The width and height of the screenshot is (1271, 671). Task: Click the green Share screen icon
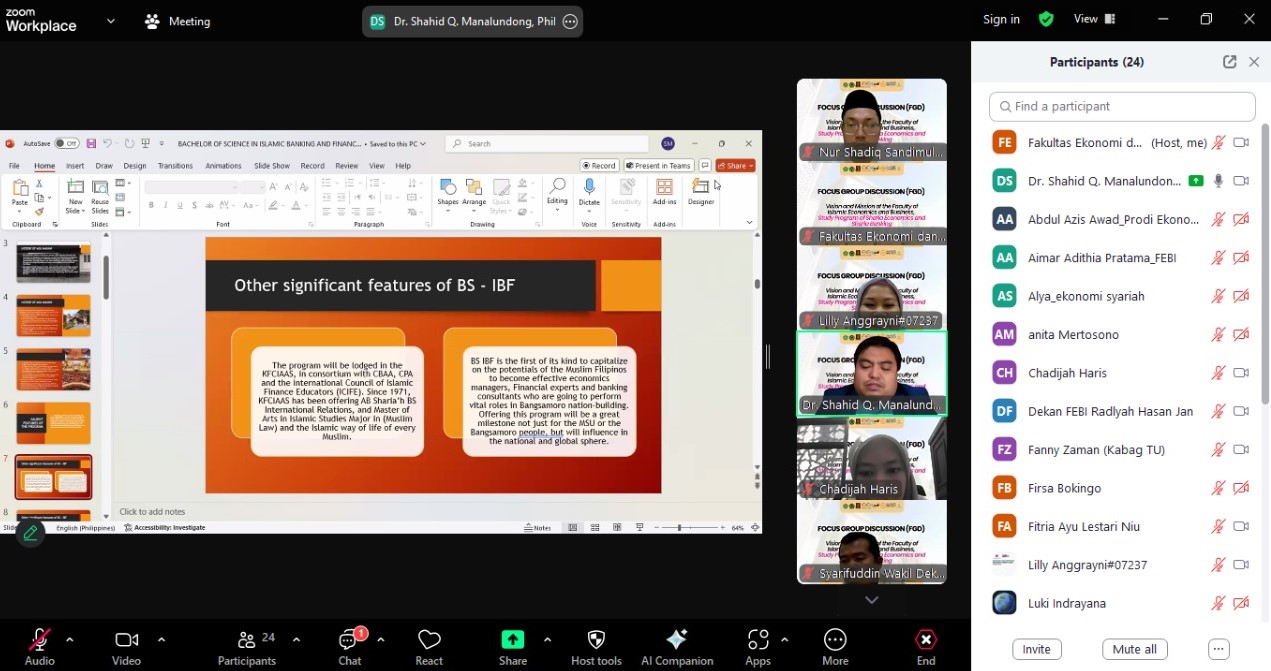click(512, 640)
